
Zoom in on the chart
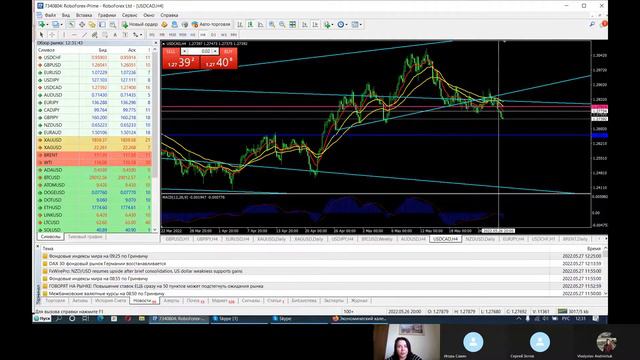pos(271,24)
